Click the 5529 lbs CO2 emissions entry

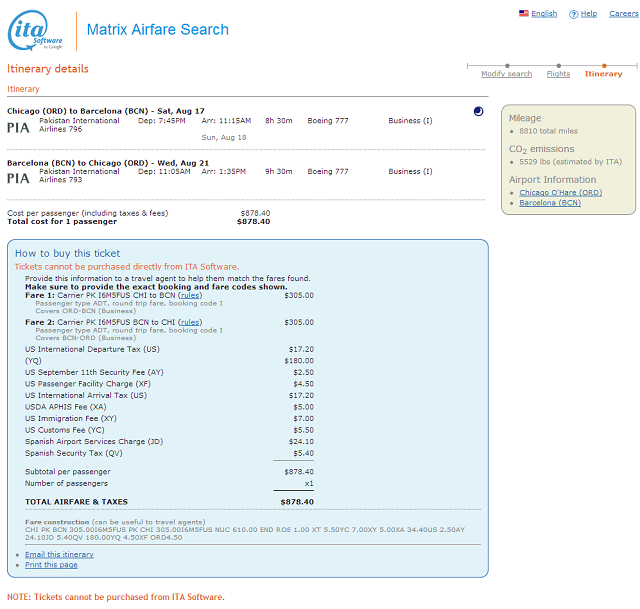(570, 162)
